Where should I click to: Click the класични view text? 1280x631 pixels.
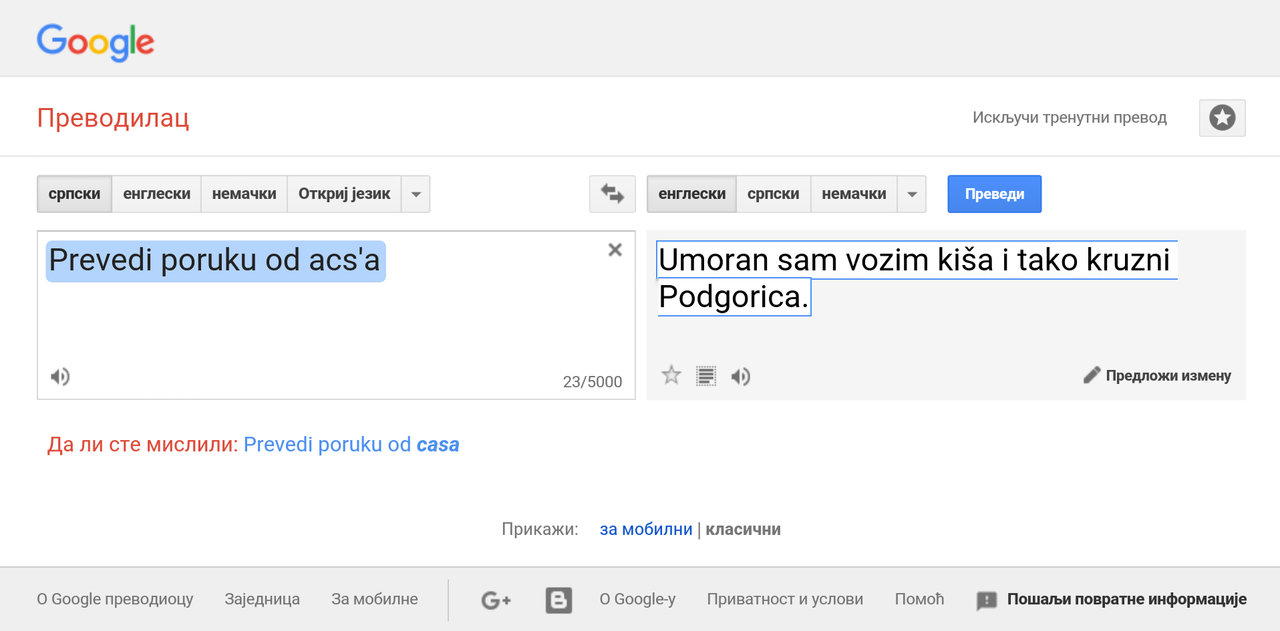743,529
